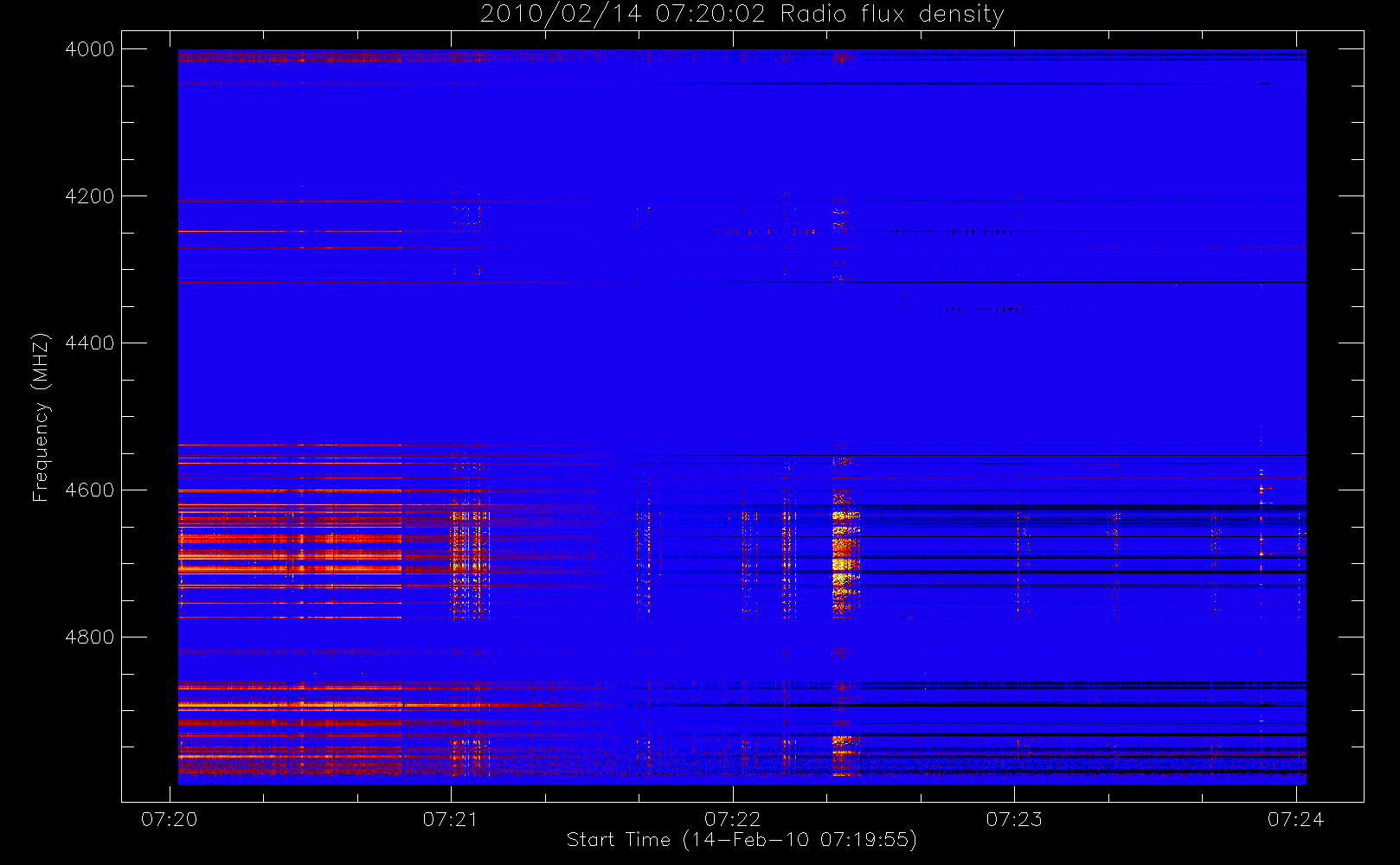Click the 07:23 time tick label
1400x865 pixels.
(1014, 819)
